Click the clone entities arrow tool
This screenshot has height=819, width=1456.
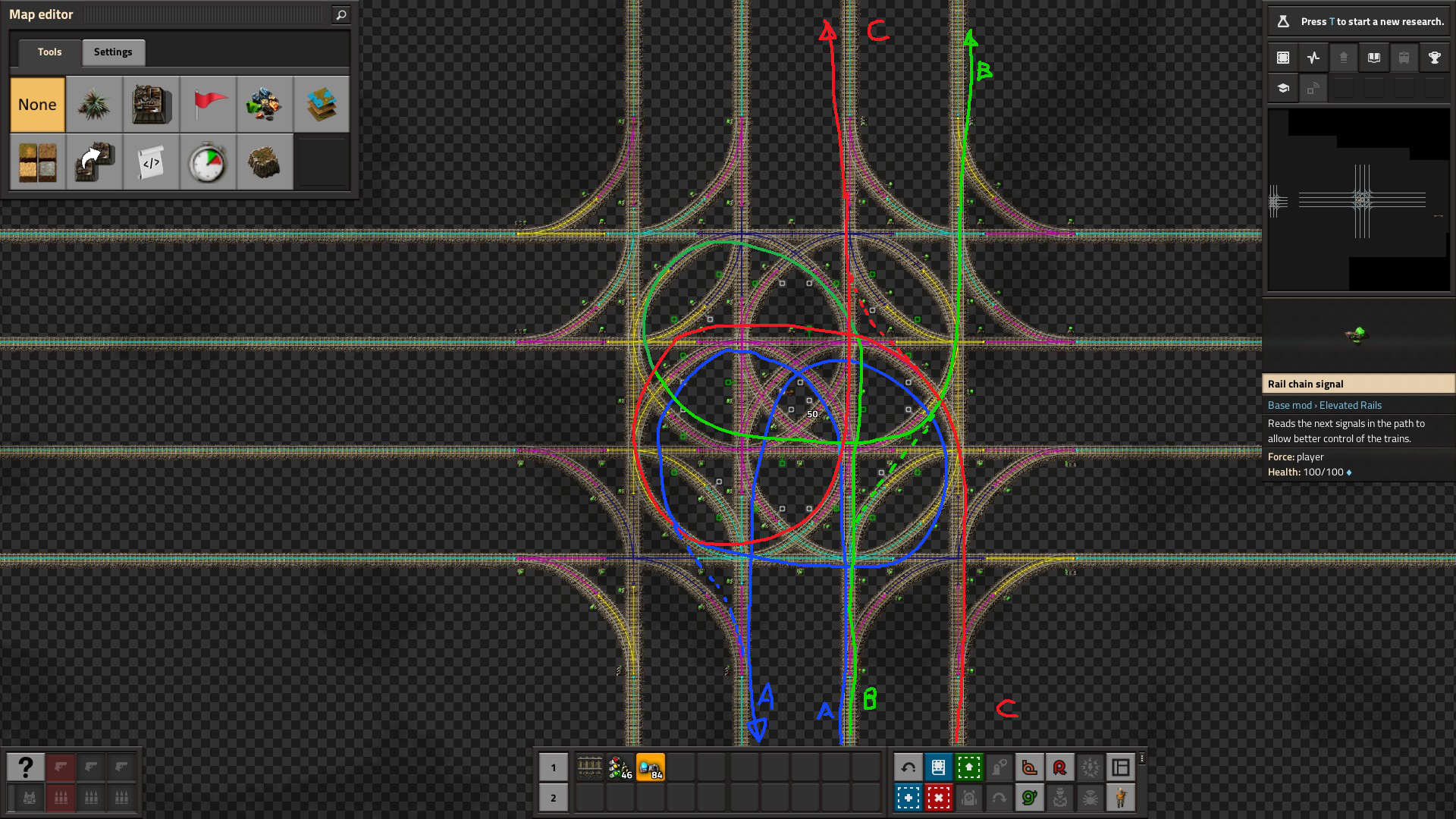pos(94,162)
